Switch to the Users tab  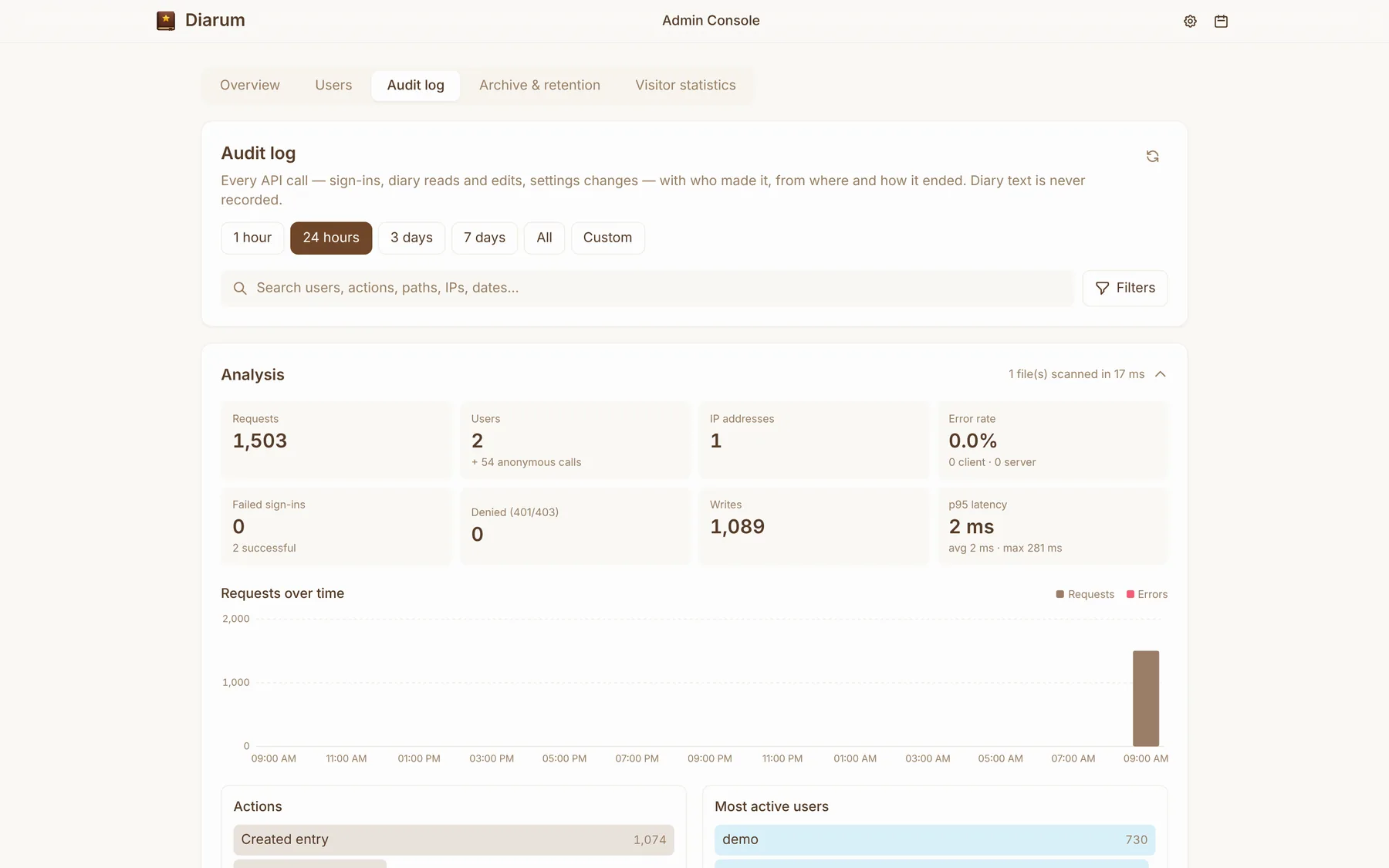point(333,86)
